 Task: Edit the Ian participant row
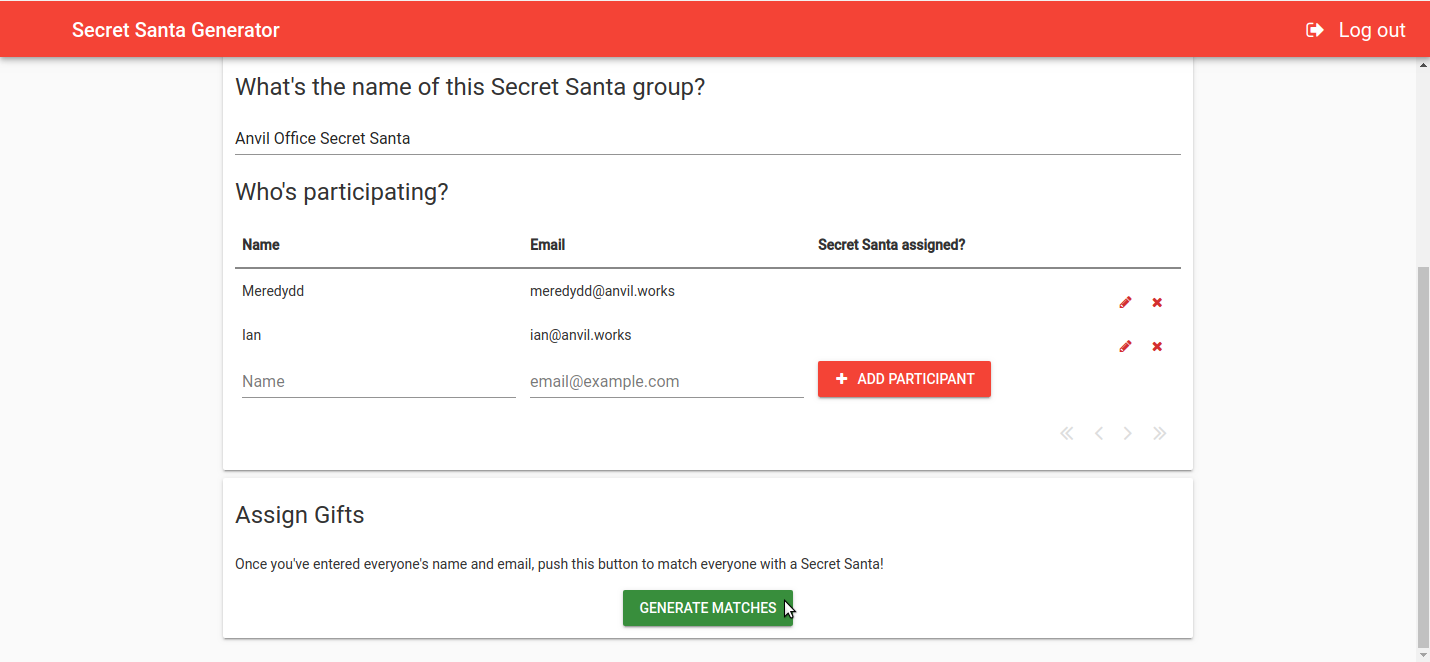[x=1125, y=346]
